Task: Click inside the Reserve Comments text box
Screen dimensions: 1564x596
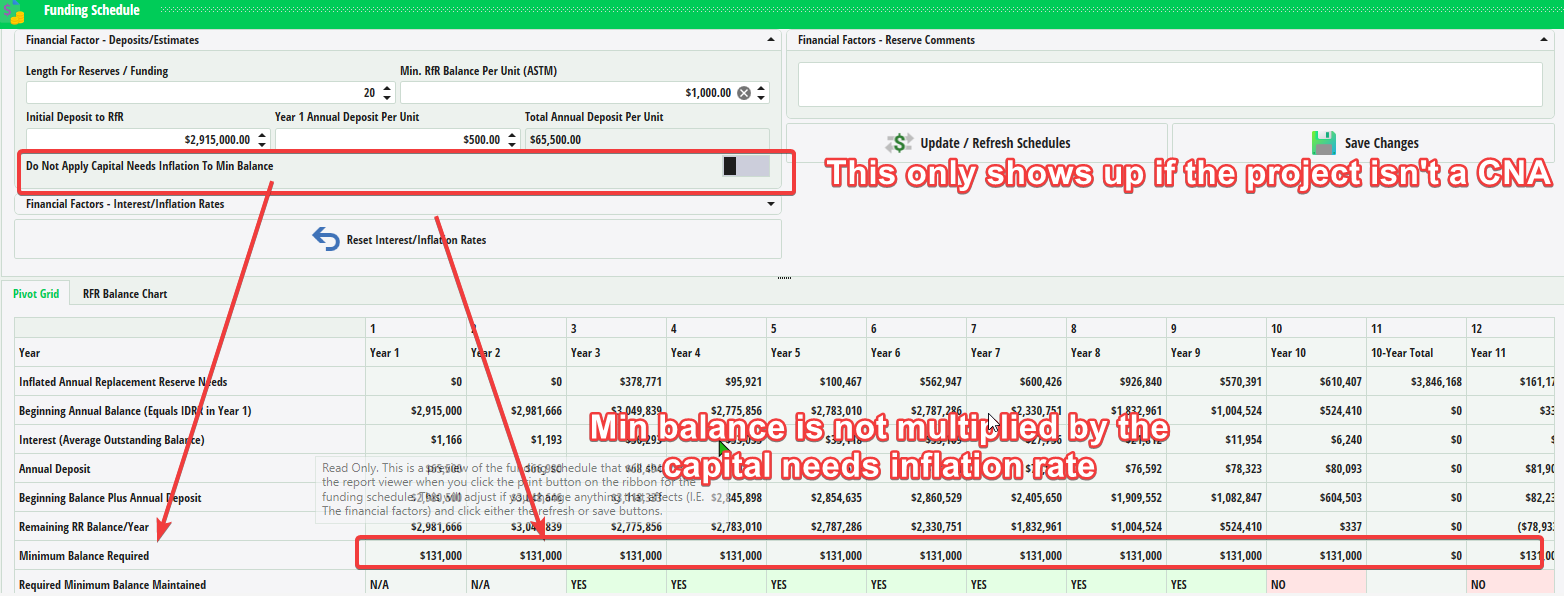Action: click(x=1169, y=84)
